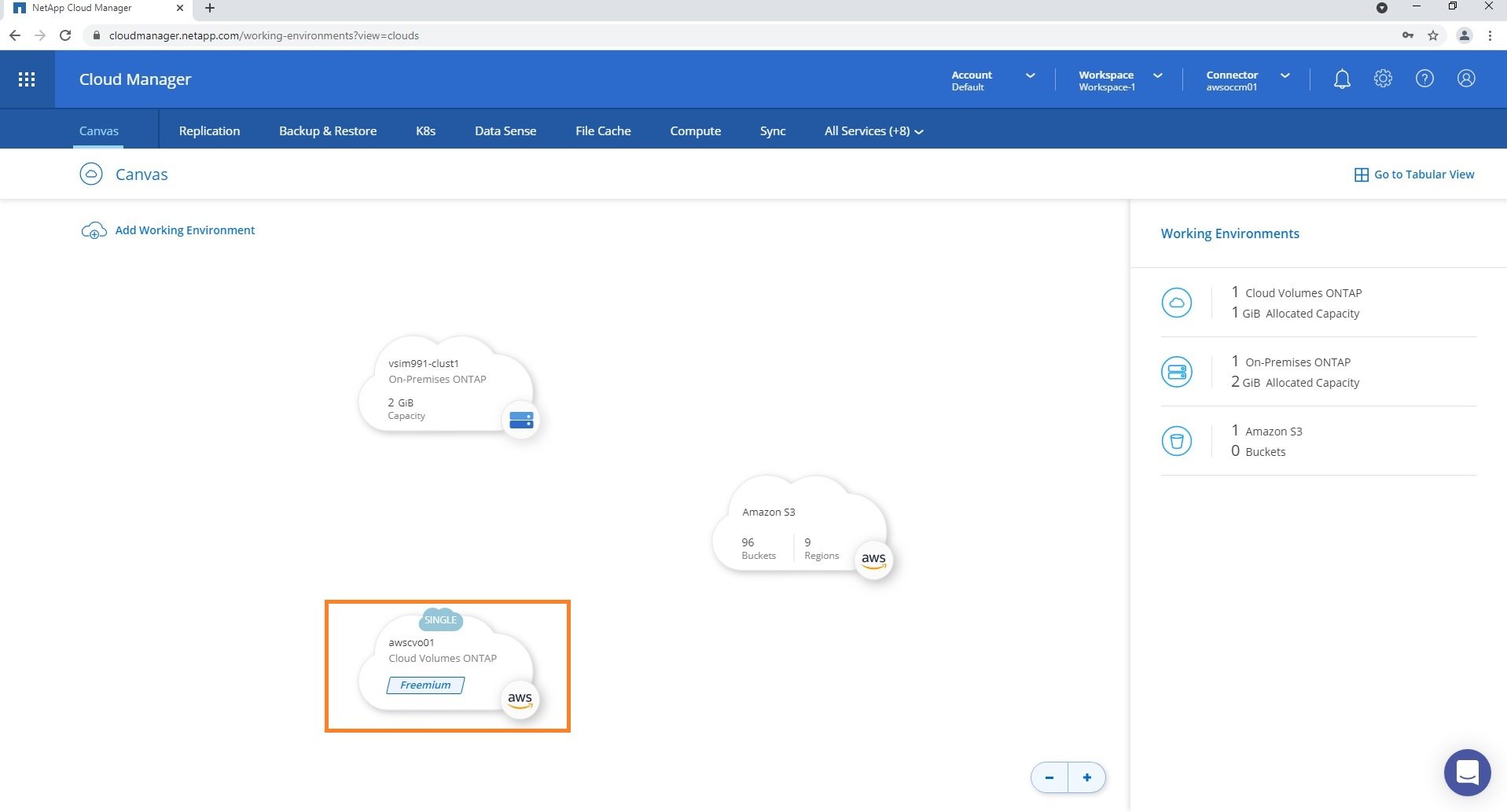Switch to the Backup & Restore tab
This screenshot has width=1507, height=812.
coord(328,131)
